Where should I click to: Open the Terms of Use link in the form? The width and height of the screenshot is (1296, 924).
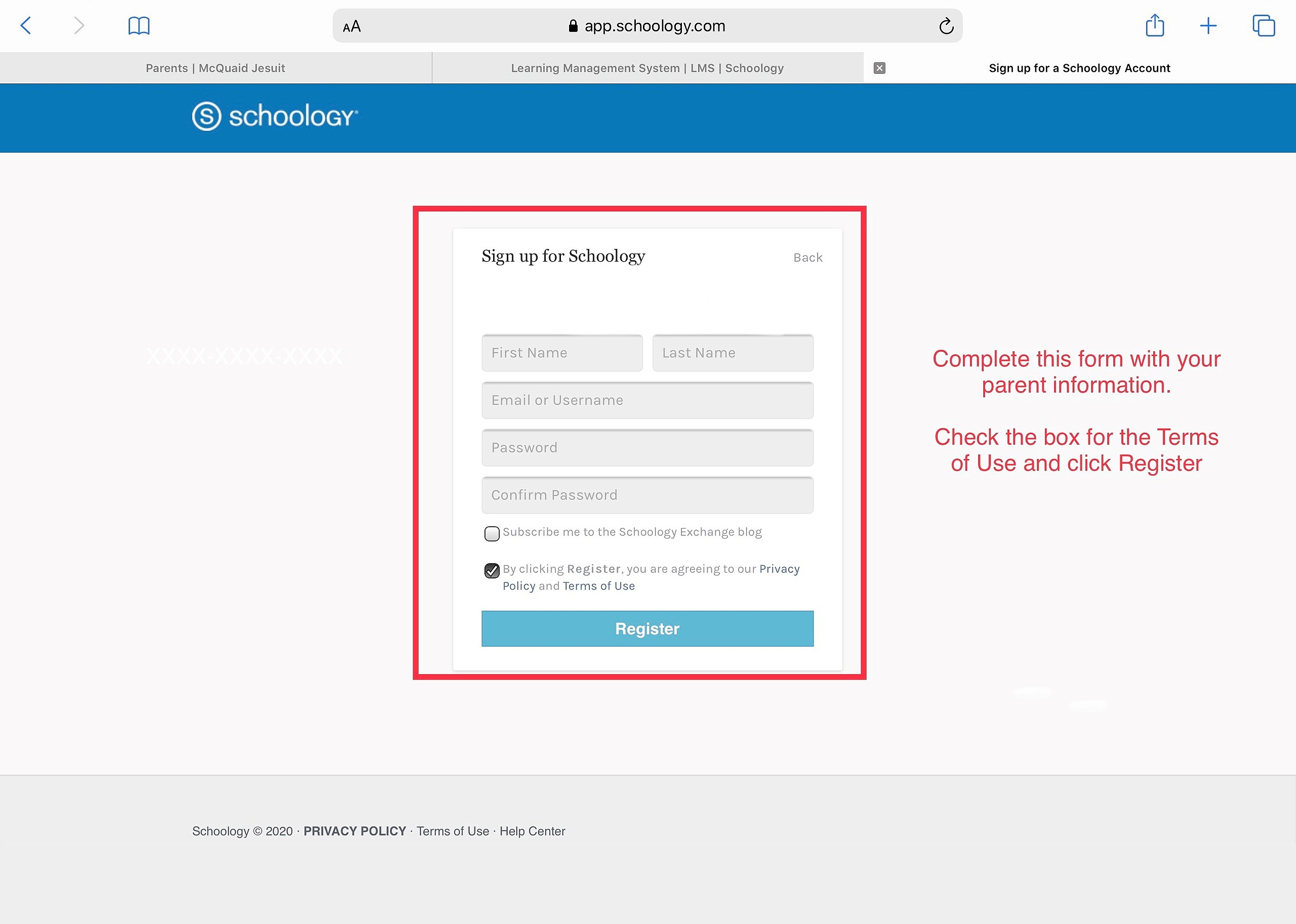point(598,586)
